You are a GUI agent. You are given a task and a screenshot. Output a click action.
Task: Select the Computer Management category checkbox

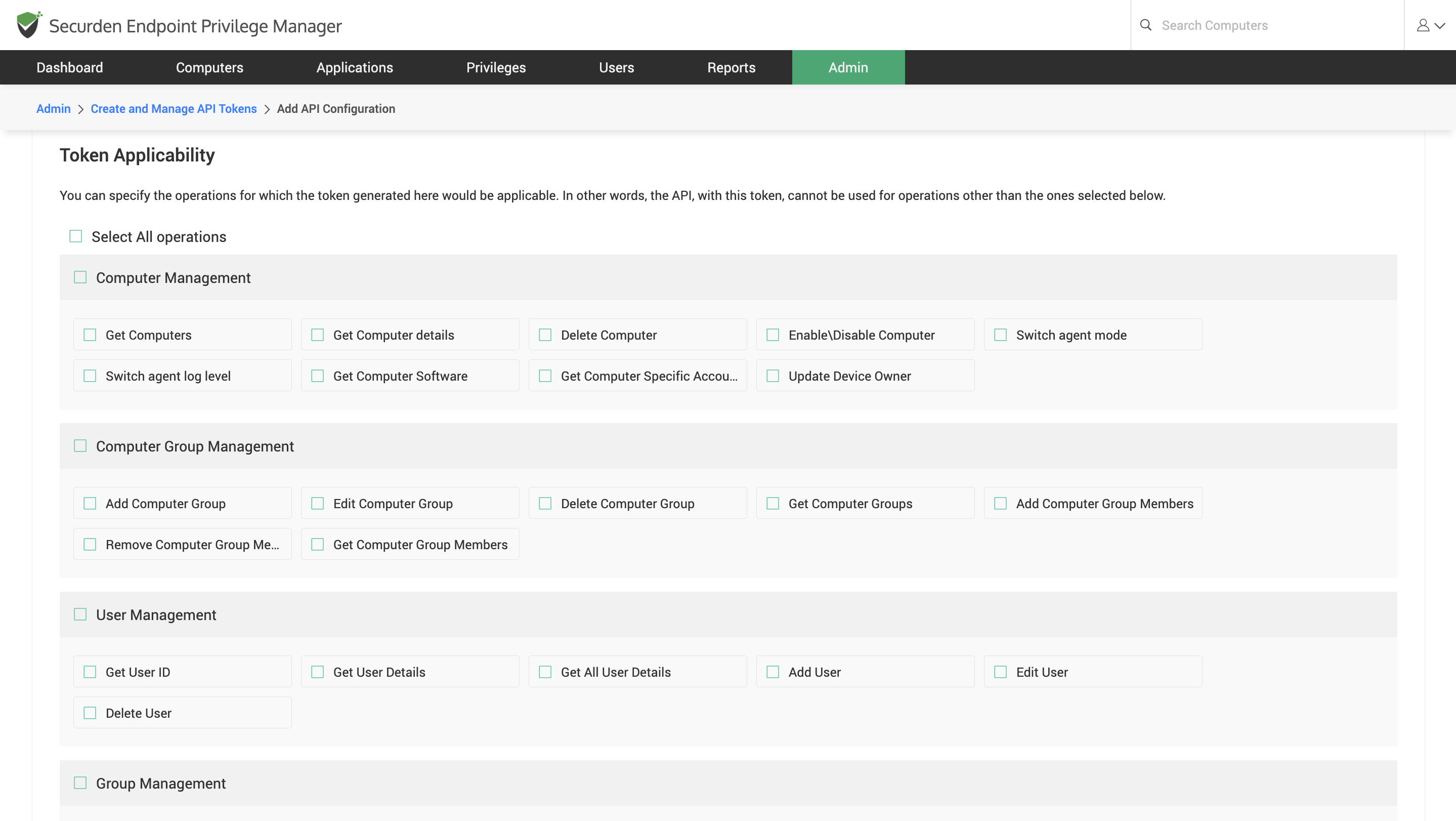pyautogui.click(x=80, y=277)
